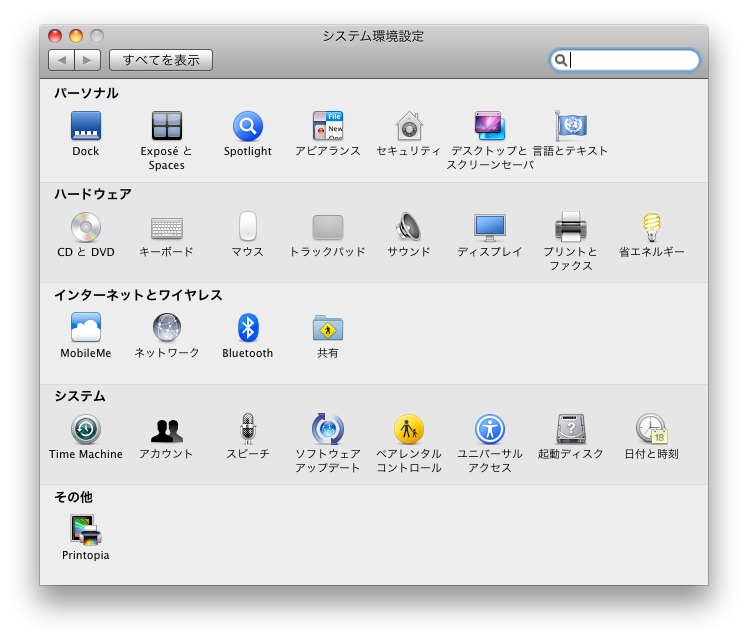The width and height of the screenshot is (748, 640).
Task: Open ディスプレイ settings
Action: pos(489,228)
